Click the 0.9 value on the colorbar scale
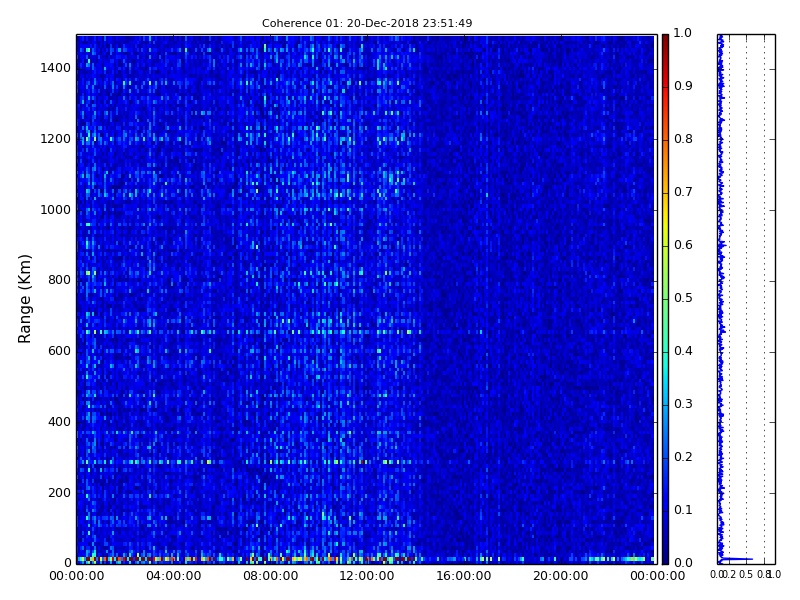The image size is (800, 600). click(683, 86)
